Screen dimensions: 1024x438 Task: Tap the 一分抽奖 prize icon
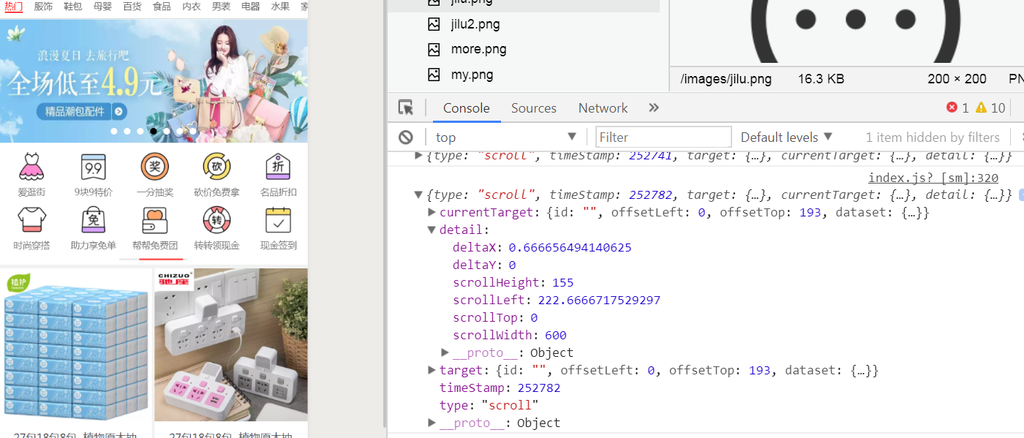155,167
